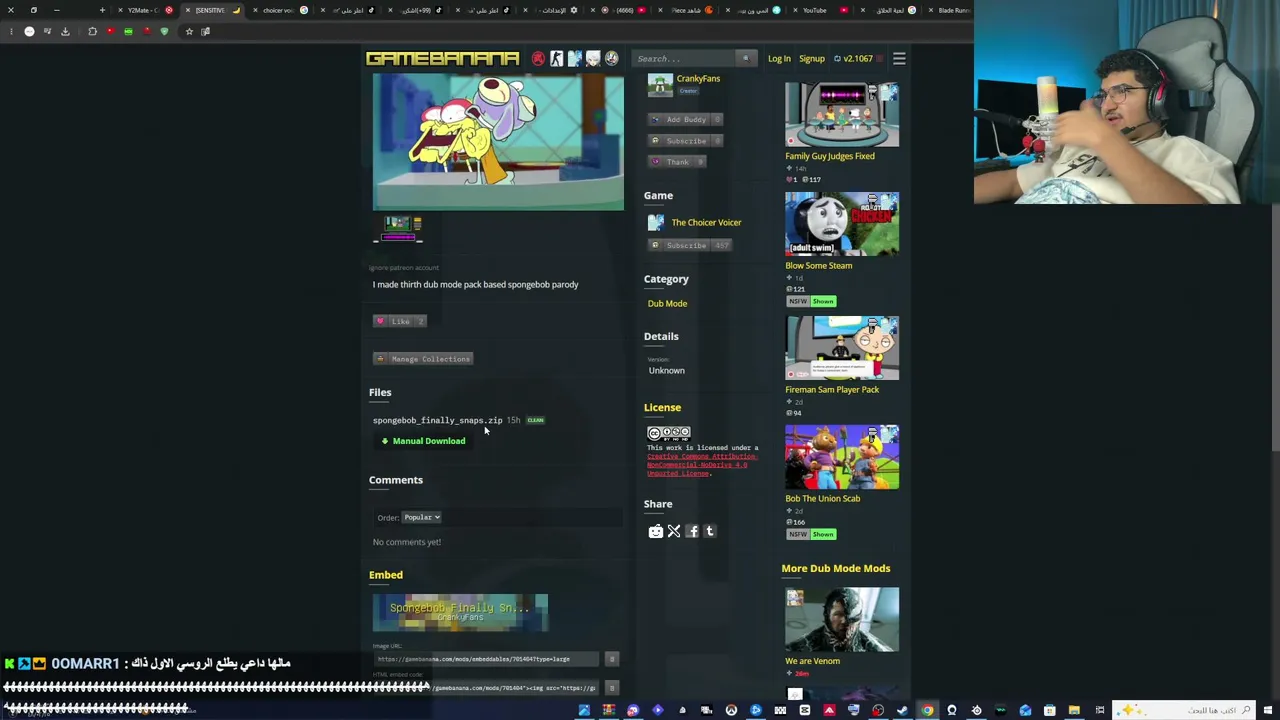Open We are Venom thumbnail
This screenshot has width=1280, height=720.
(x=842, y=620)
